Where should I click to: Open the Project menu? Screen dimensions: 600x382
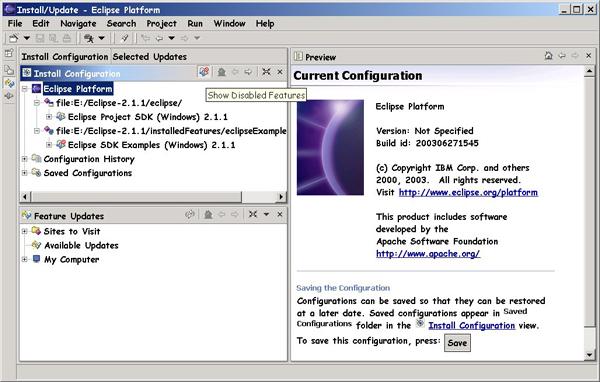coord(161,23)
